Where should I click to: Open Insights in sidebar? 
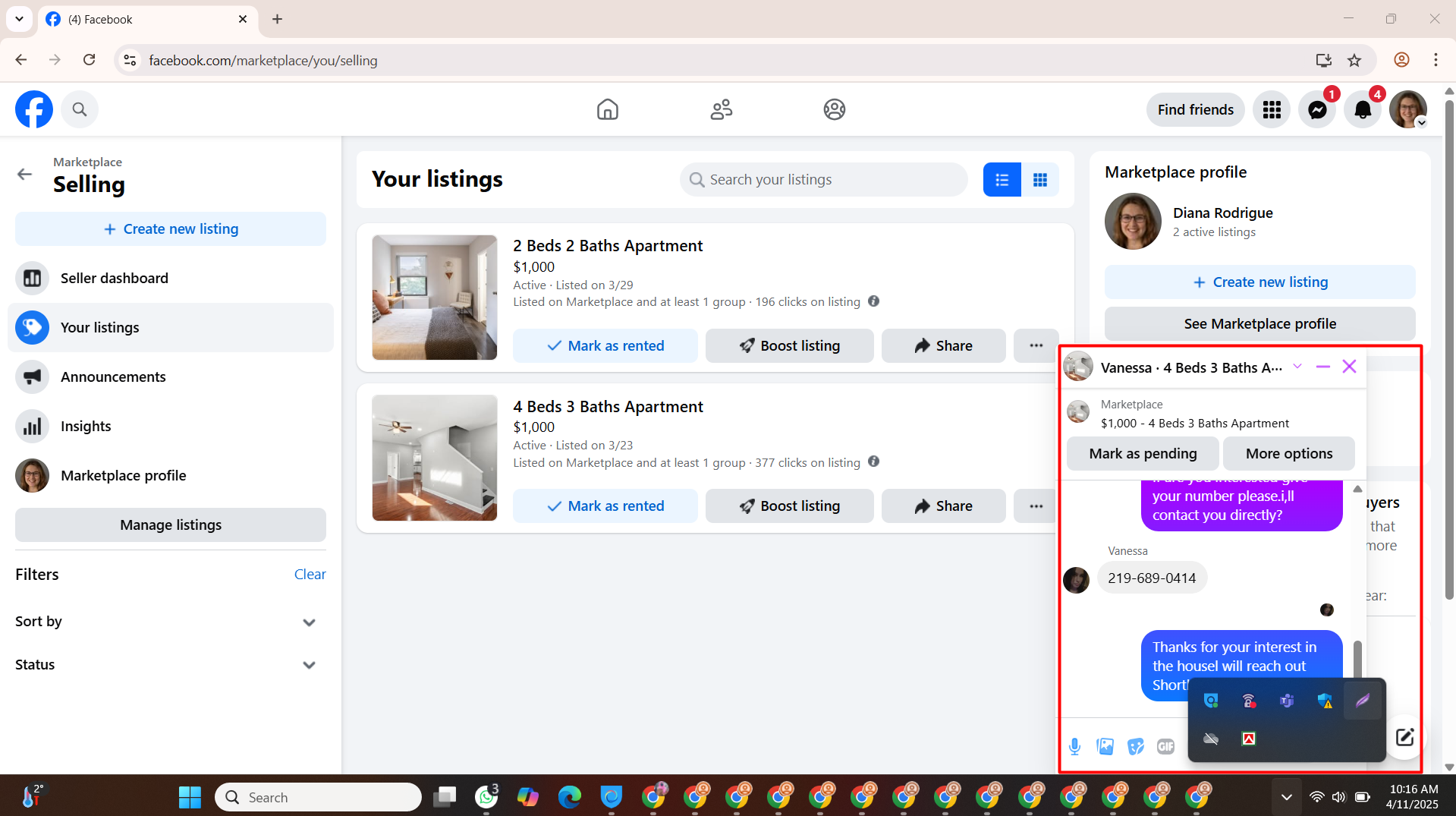tap(171, 427)
